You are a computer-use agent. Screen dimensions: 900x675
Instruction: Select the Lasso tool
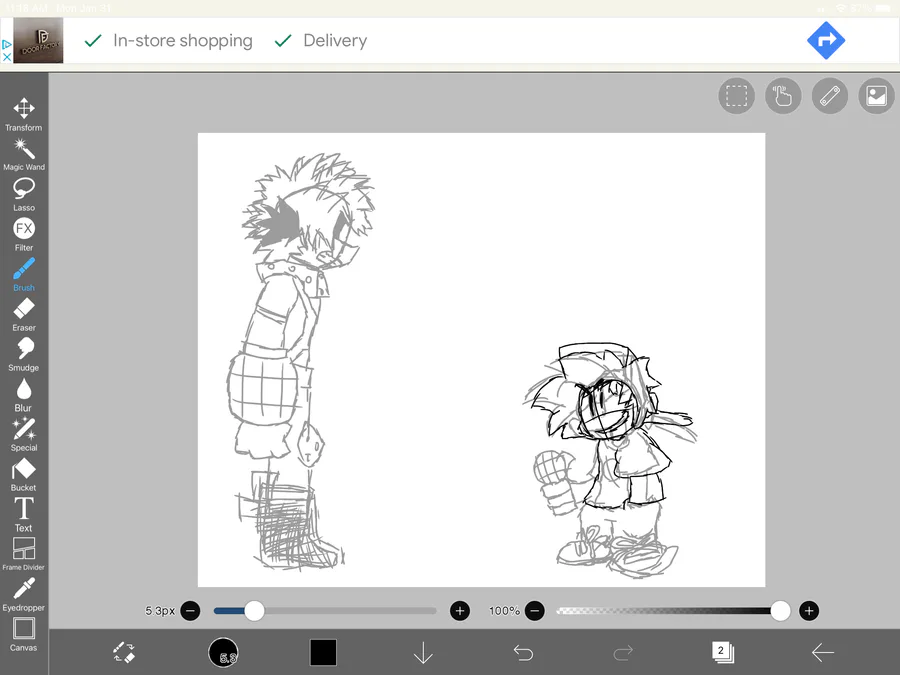24,195
